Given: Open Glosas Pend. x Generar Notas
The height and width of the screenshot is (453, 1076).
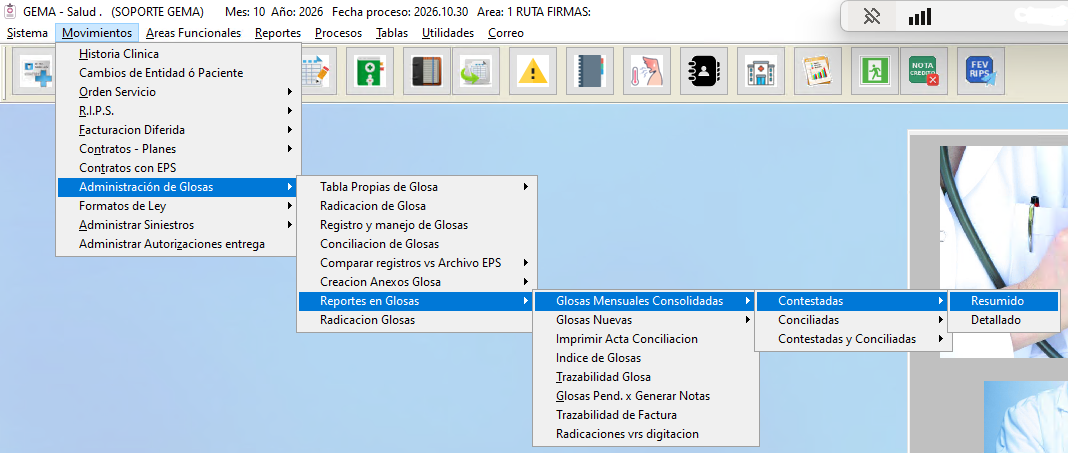Looking at the screenshot, I should (x=646, y=396).
